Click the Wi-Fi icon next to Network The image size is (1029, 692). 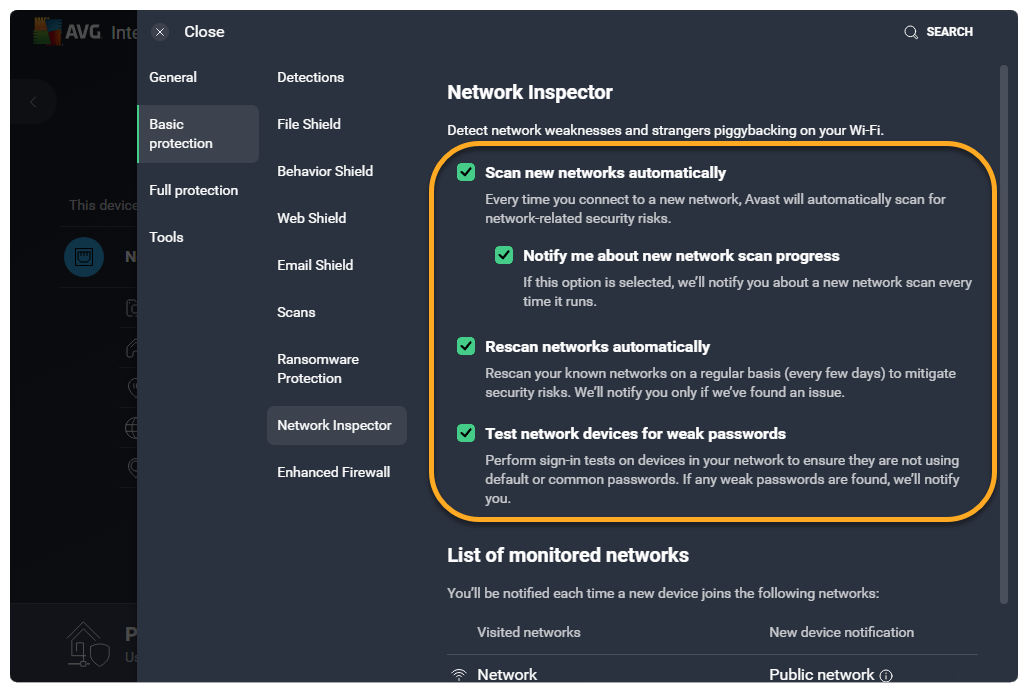pos(459,675)
